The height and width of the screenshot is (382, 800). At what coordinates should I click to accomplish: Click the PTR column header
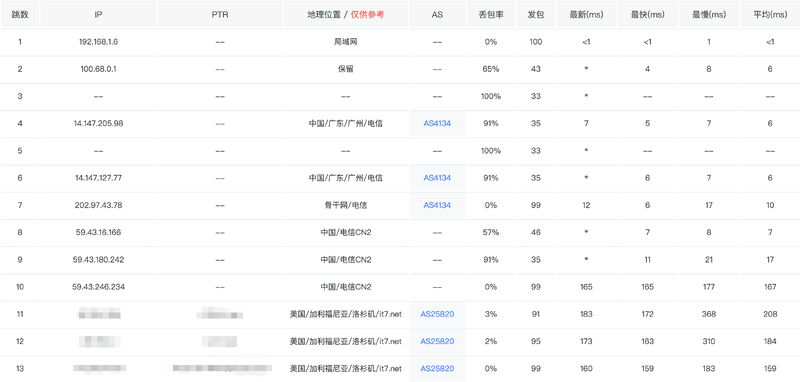click(220, 15)
